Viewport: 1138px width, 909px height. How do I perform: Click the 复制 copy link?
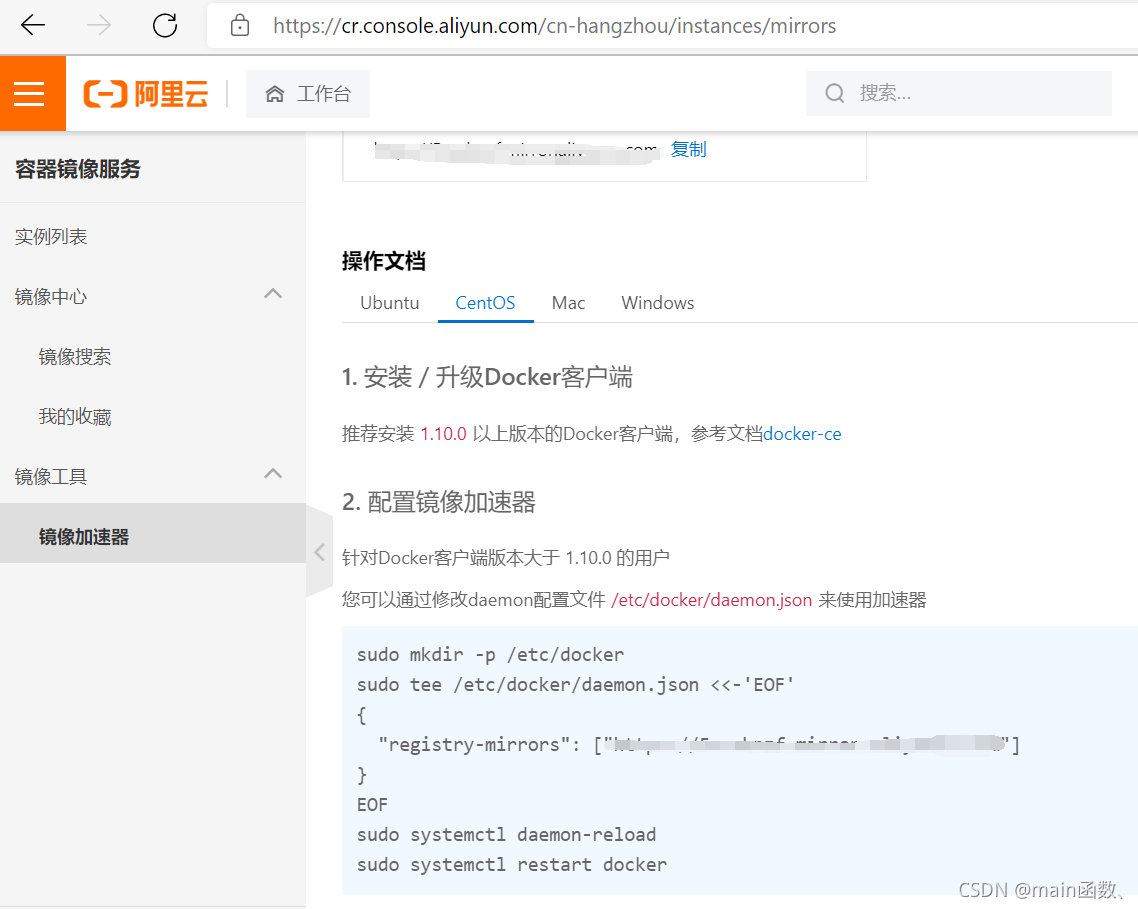click(688, 149)
